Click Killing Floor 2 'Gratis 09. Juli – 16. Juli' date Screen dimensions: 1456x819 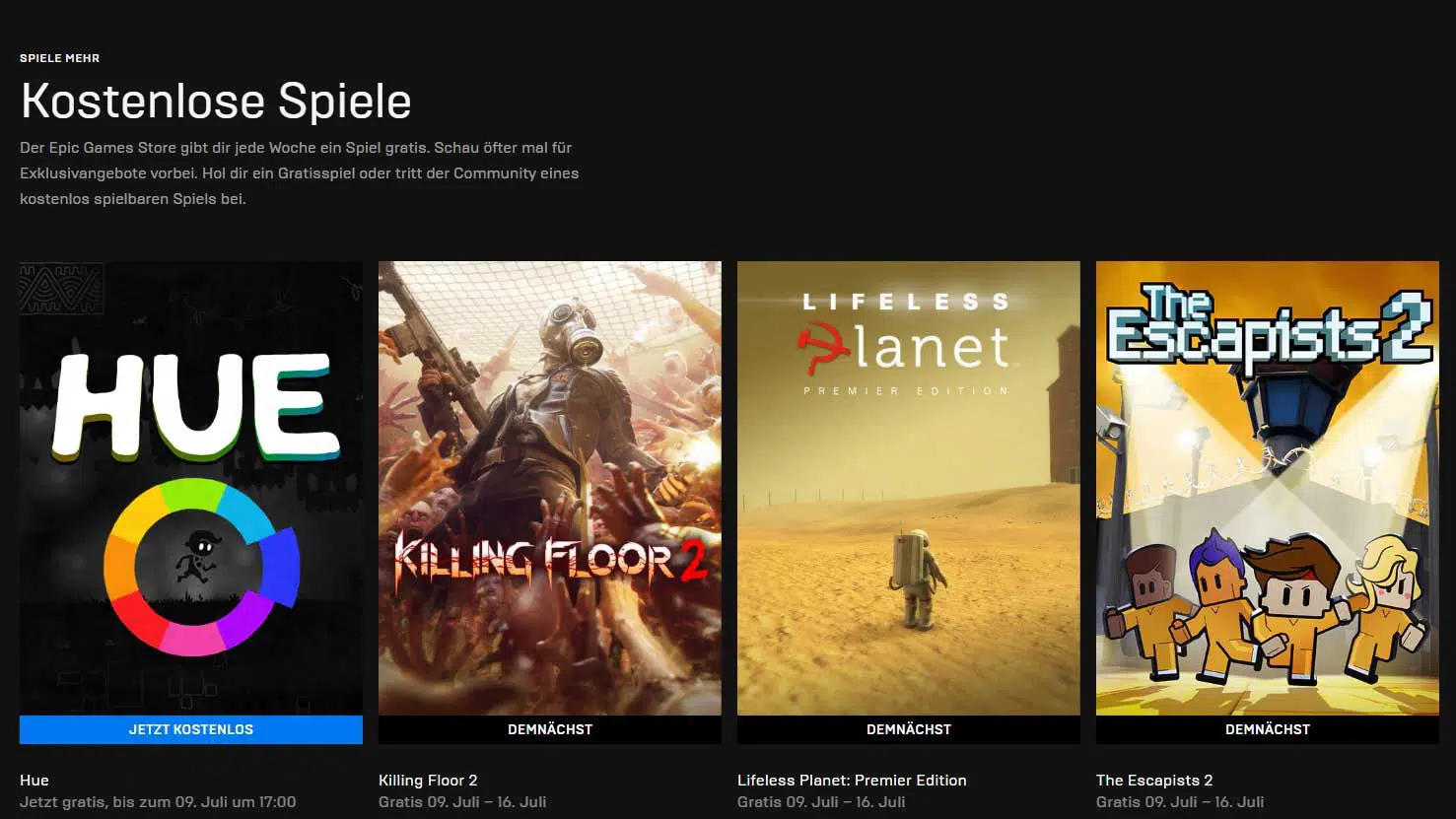tap(462, 802)
